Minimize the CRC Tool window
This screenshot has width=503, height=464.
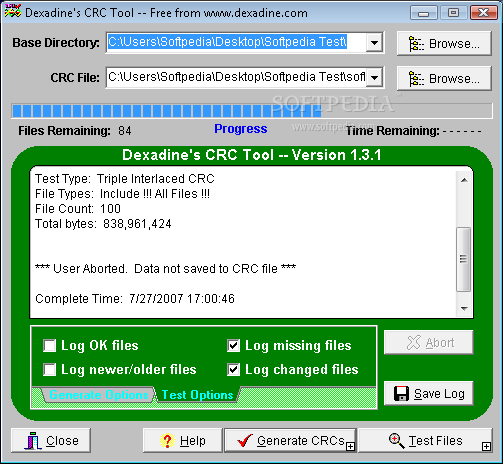tap(423, 13)
